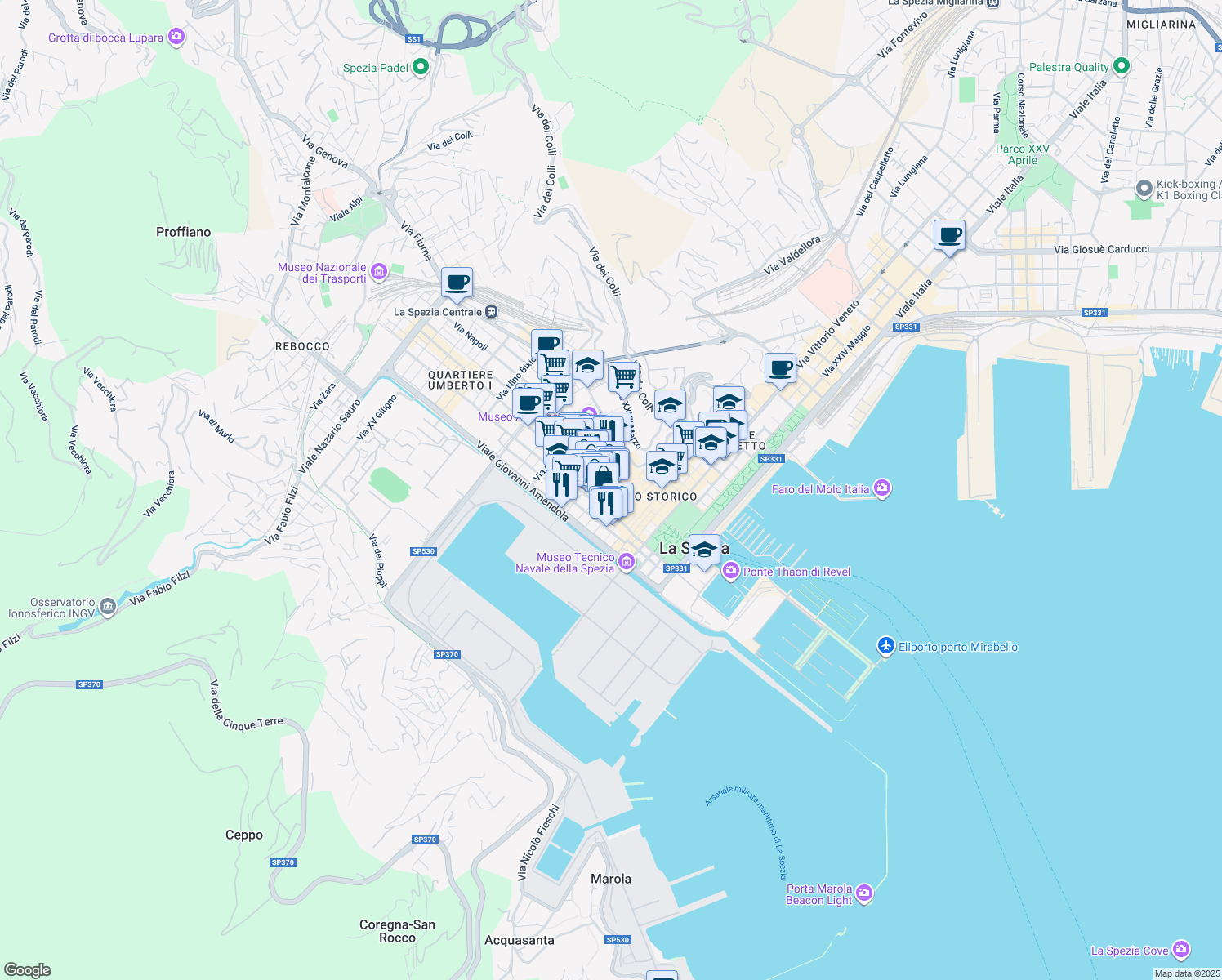This screenshot has width=1222, height=980.
Task: Select the Kick-boxing K1 Boxing Club pin
Action: click(1144, 189)
